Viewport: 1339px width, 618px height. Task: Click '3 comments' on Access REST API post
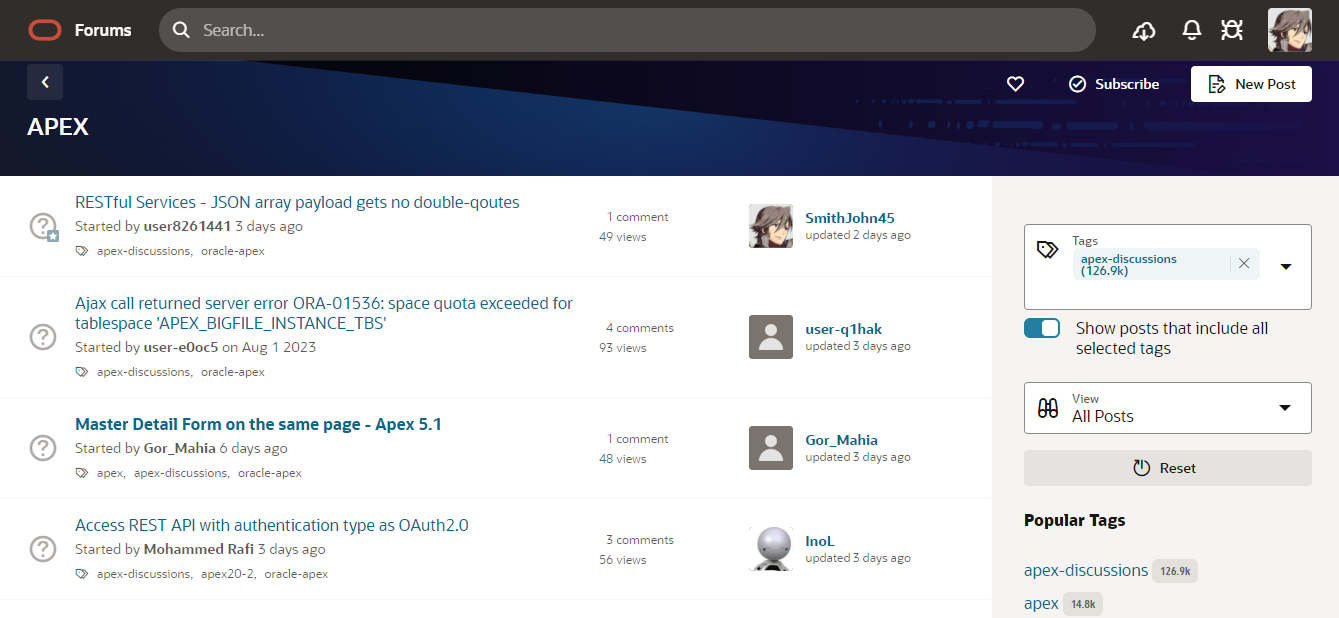[639, 540]
